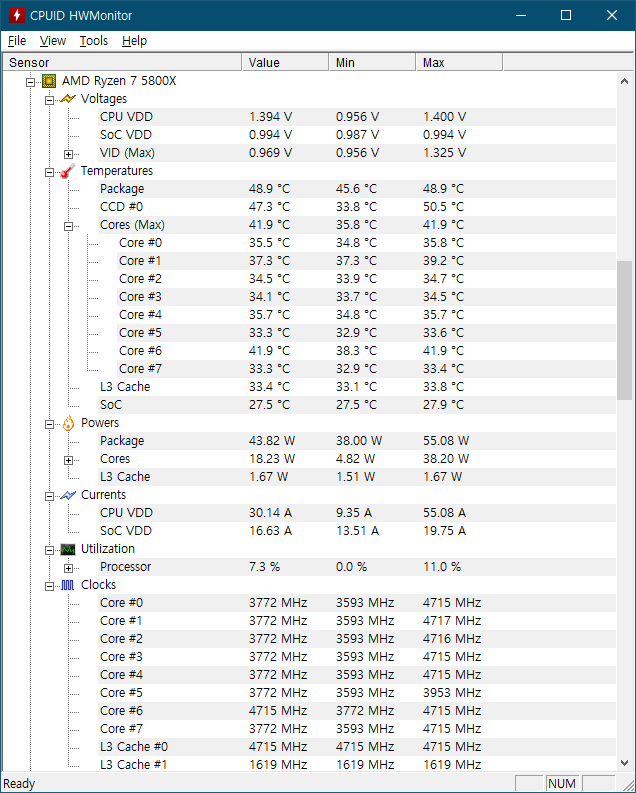Open the Tools menu

coord(94,41)
